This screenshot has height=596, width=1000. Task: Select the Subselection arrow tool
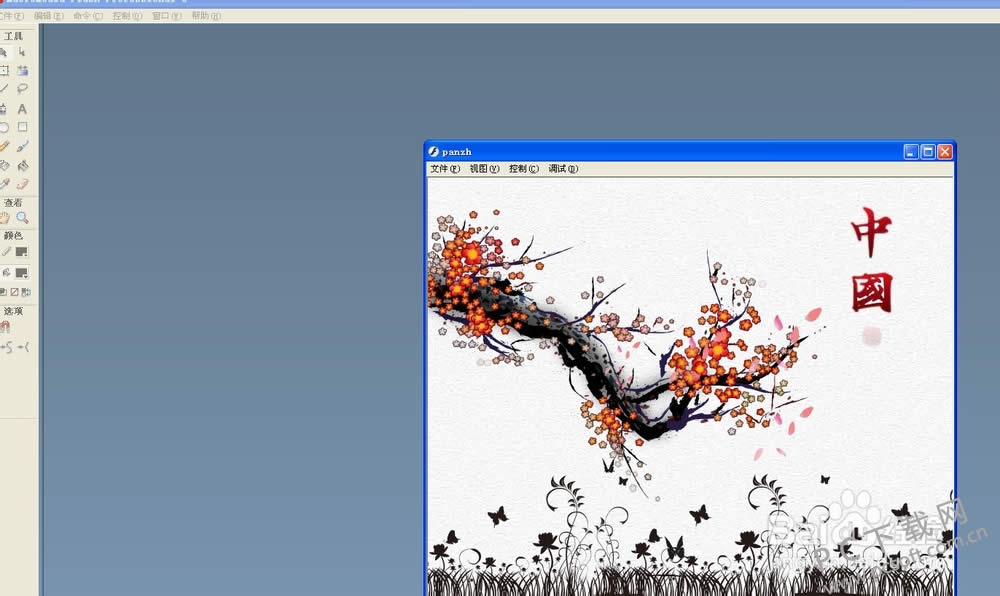22,52
